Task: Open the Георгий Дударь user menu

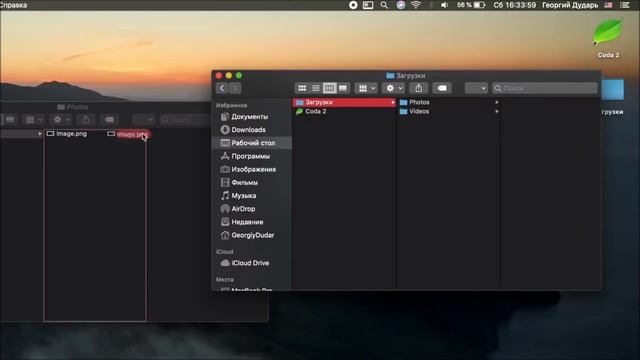Action: [x=570, y=5]
